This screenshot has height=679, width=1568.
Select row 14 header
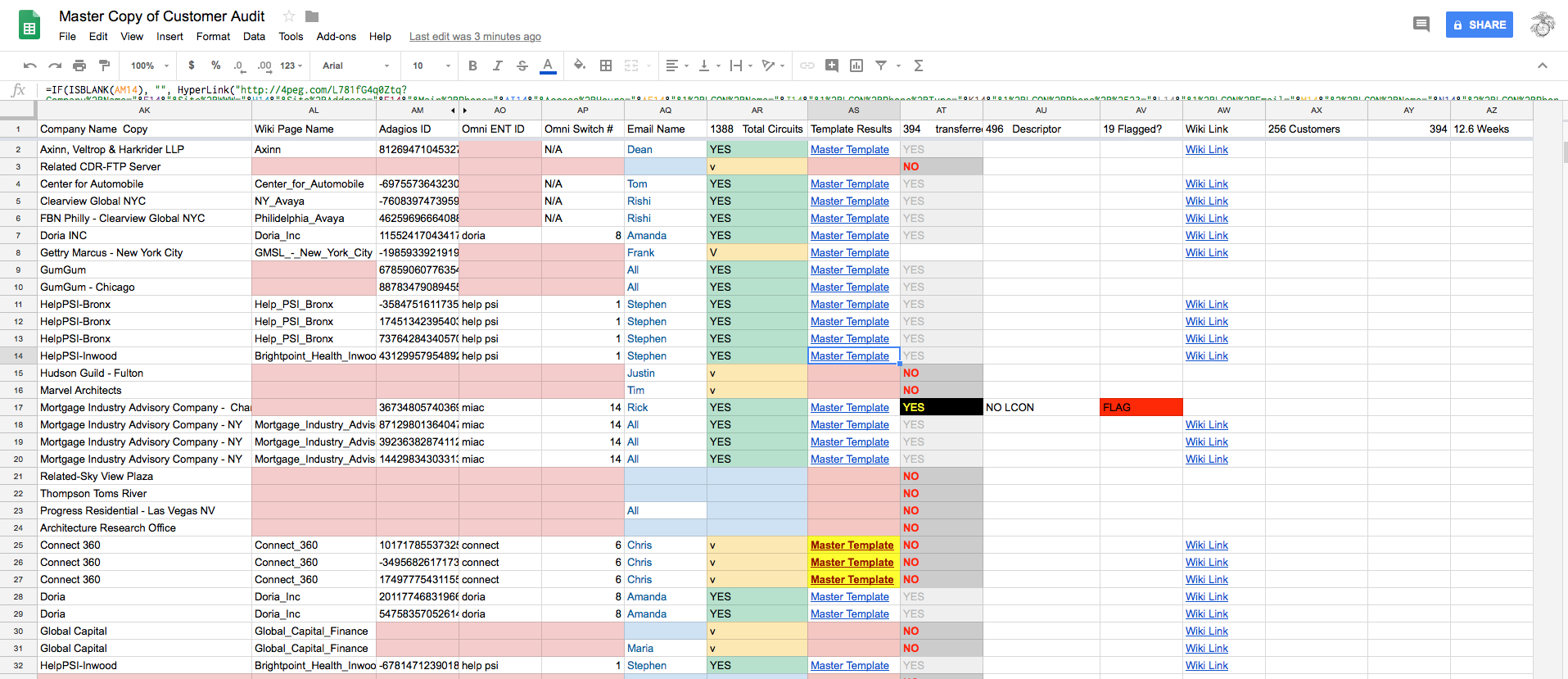(x=18, y=355)
